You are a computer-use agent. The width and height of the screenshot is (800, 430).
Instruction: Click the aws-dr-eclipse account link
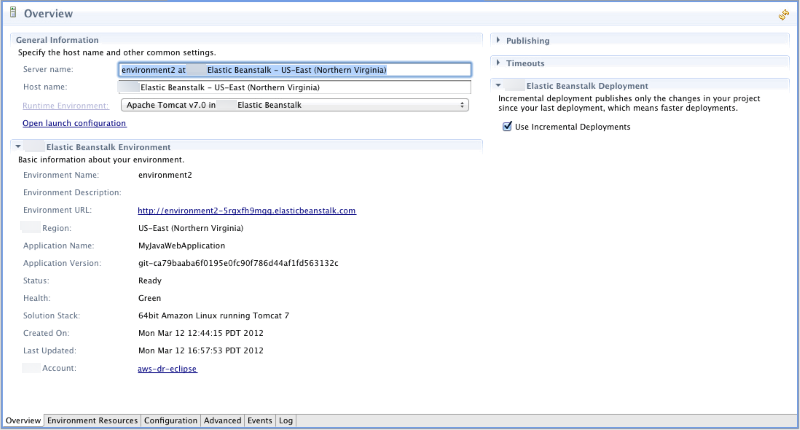[167, 369]
